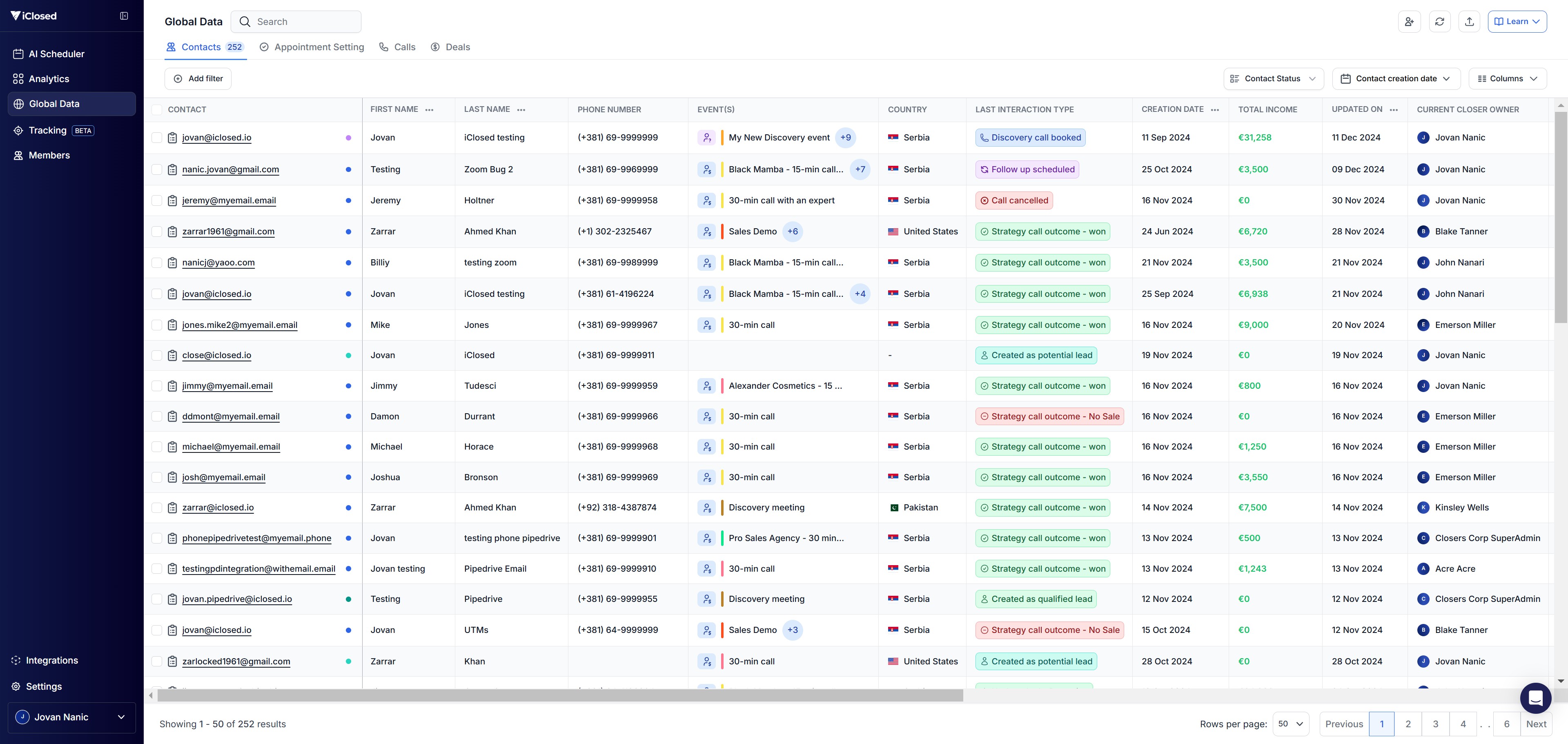The width and height of the screenshot is (1568, 744).
Task: Select the row checkbox for nanic.jovan@gmail.com
Action: tap(157, 169)
